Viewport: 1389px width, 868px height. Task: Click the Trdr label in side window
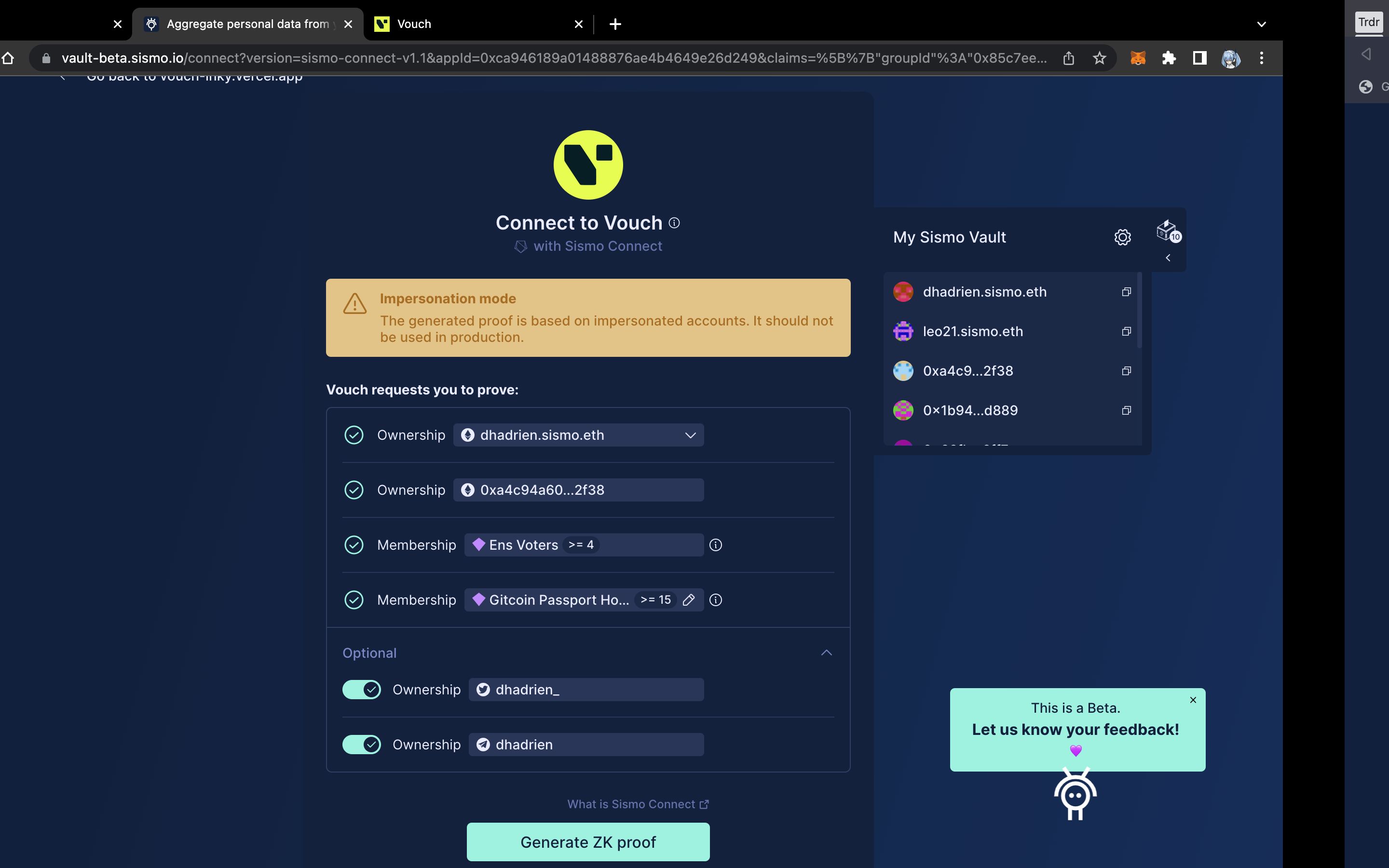click(x=1368, y=22)
